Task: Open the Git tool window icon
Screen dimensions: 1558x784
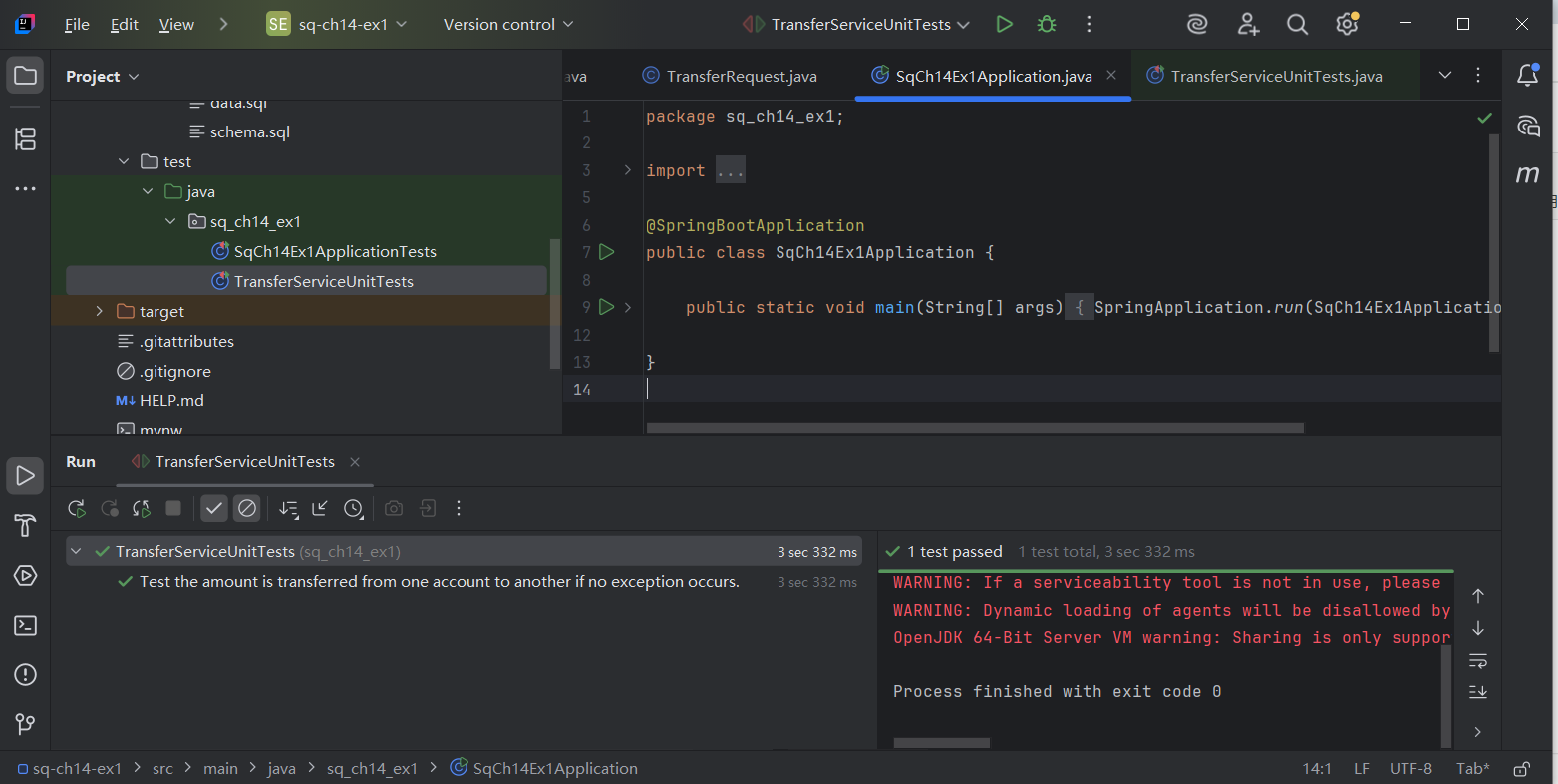Action: coord(26,724)
